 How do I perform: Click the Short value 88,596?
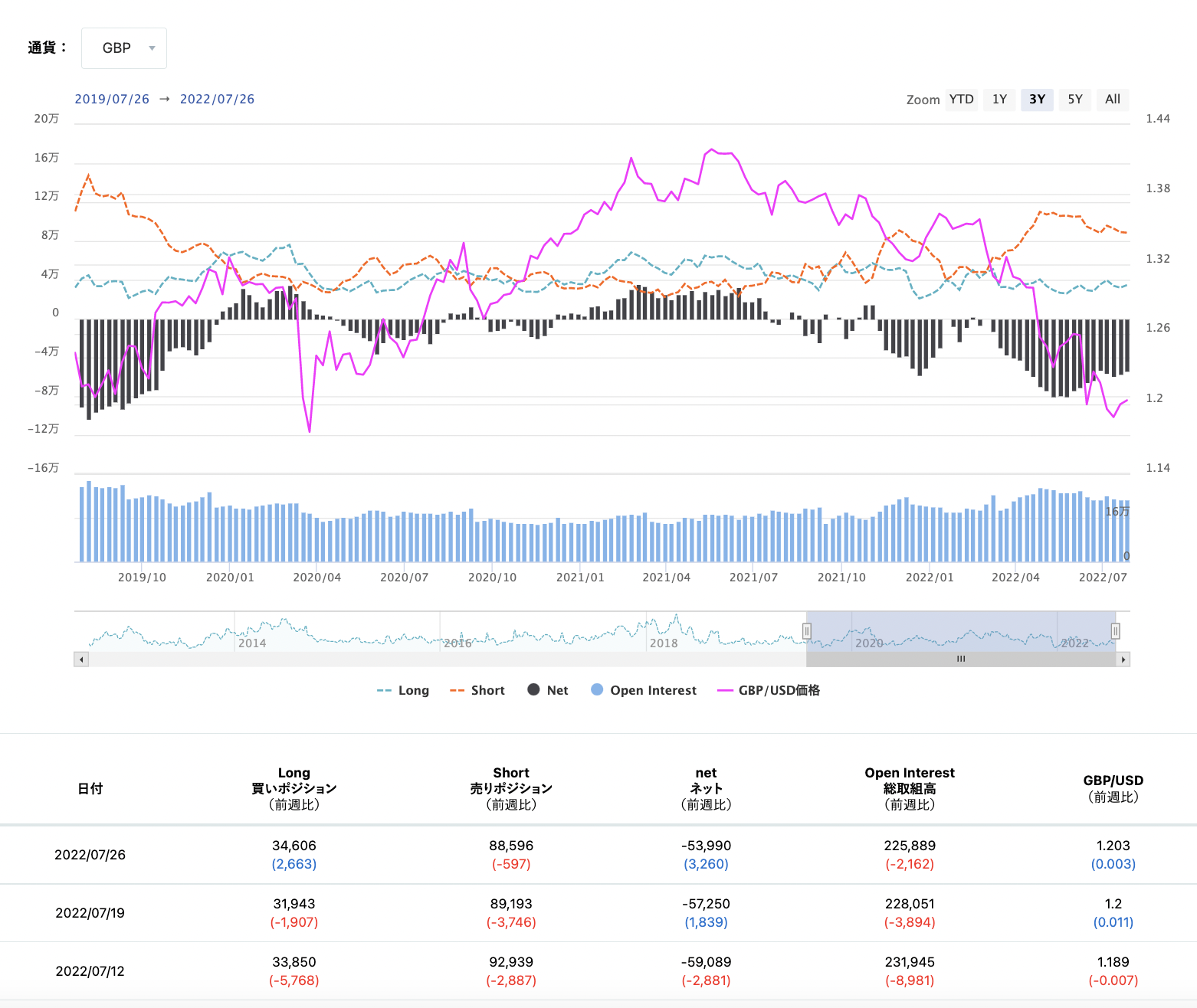[x=511, y=846]
